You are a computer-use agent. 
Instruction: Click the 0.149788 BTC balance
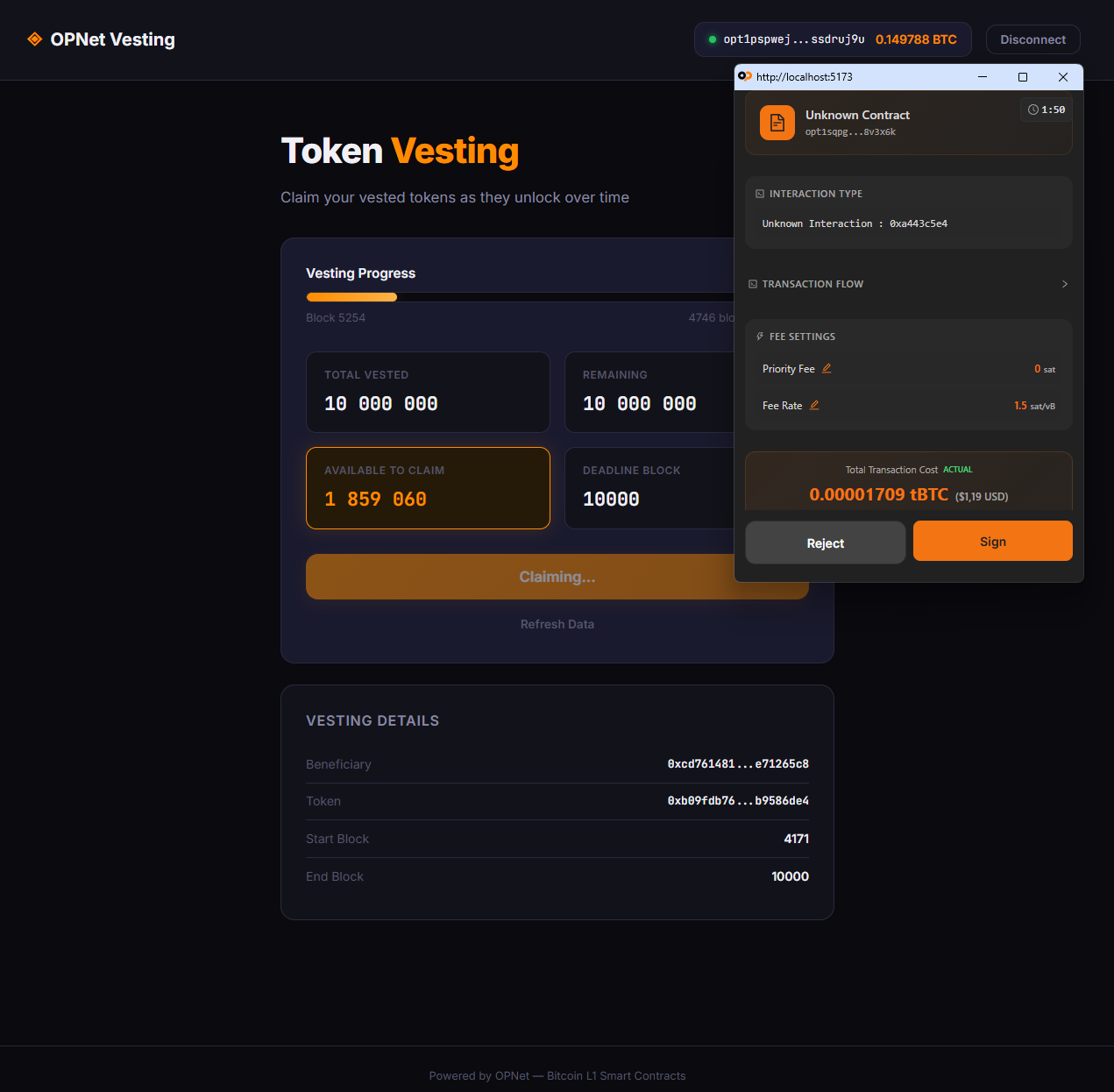pos(916,39)
